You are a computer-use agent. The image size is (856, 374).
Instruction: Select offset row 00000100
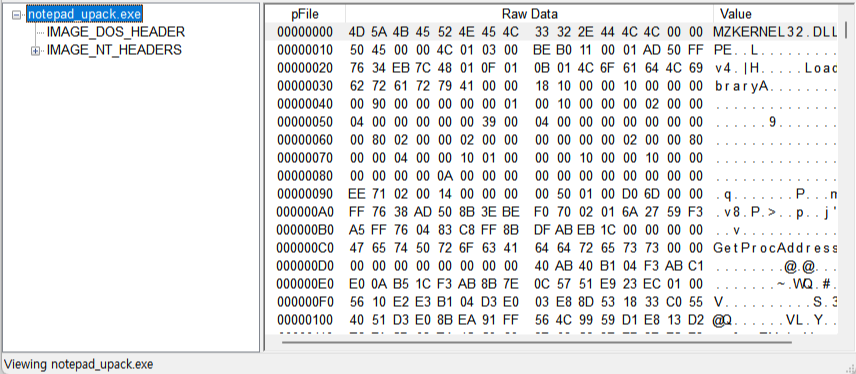click(x=551, y=320)
